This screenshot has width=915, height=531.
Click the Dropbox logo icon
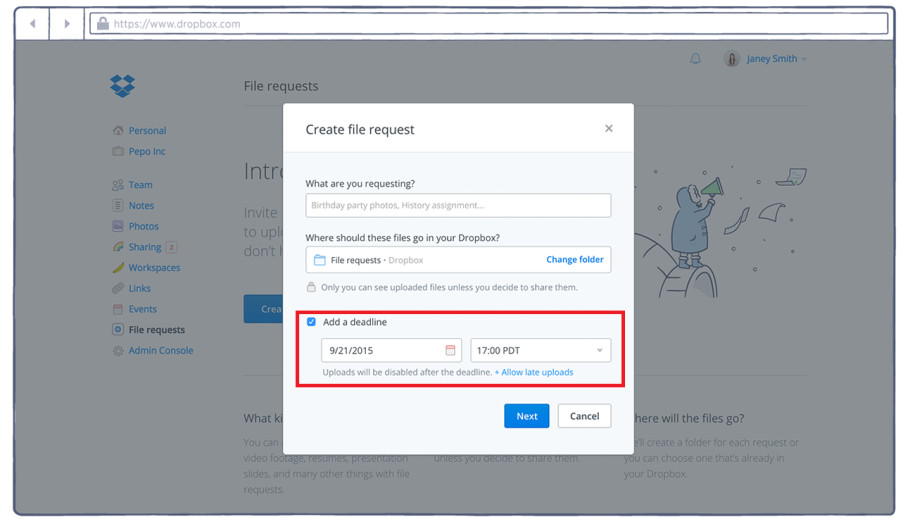tap(122, 86)
